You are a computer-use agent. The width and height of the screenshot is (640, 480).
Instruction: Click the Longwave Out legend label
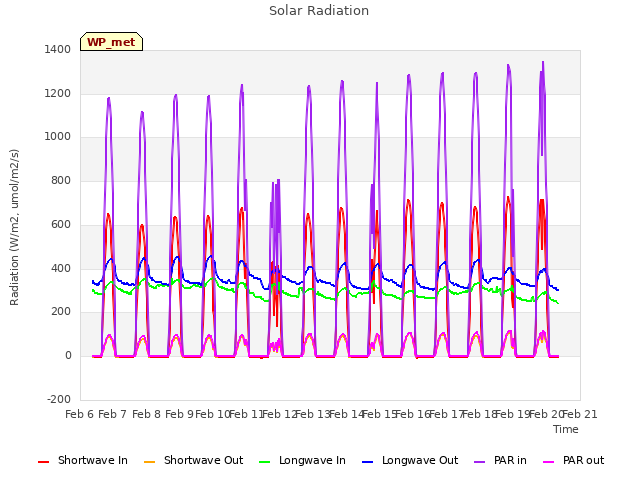point(420,460)
